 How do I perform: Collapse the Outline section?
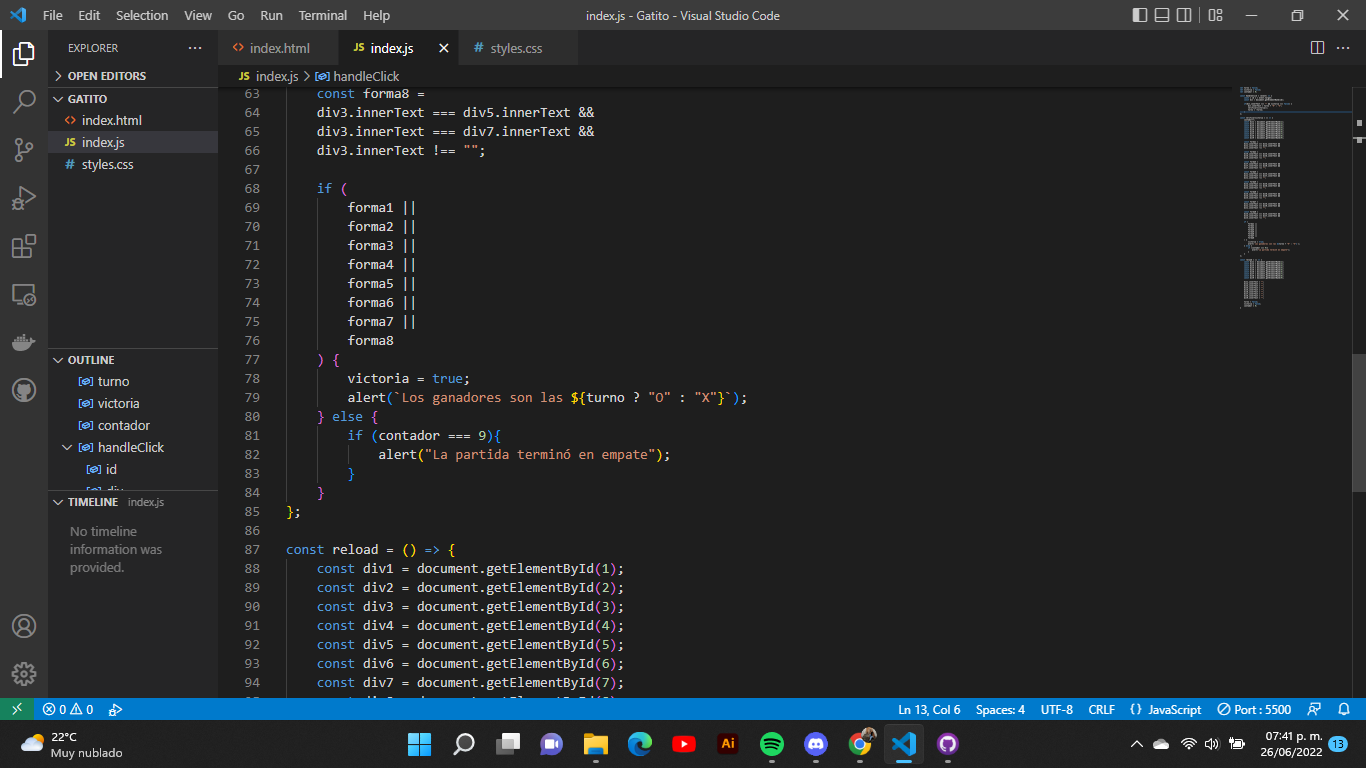pyautogui.click(x=133, y=360)
